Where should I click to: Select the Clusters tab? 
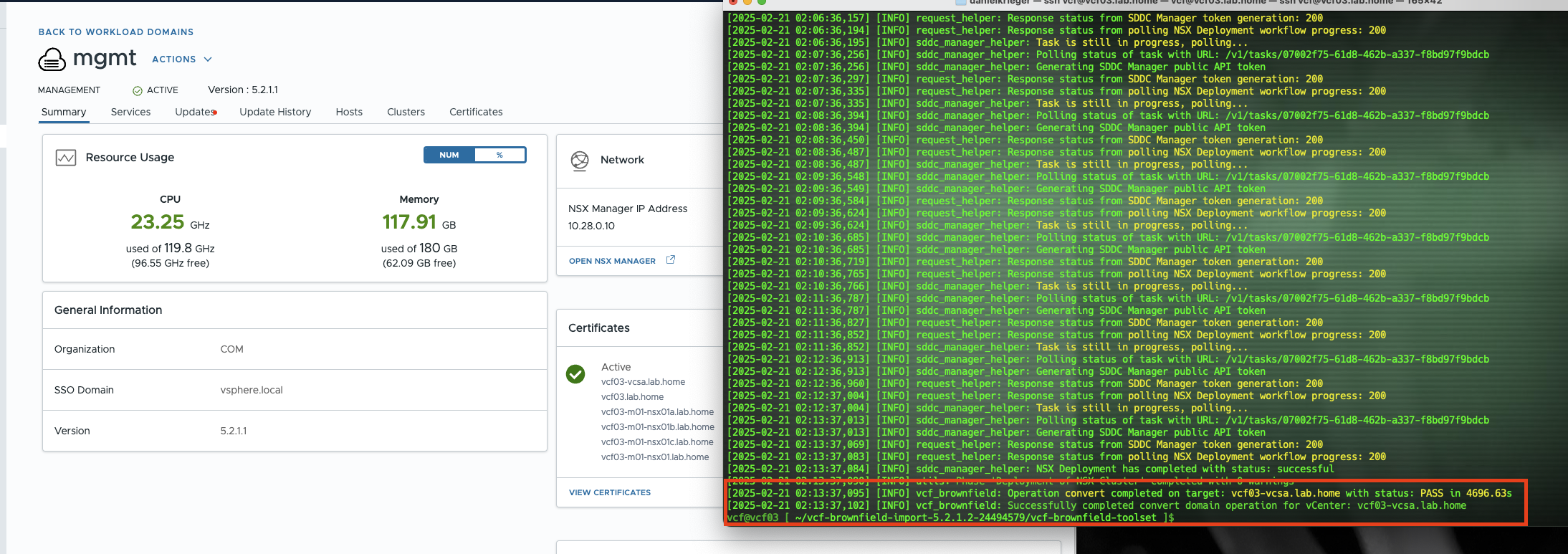click(406, 112)
